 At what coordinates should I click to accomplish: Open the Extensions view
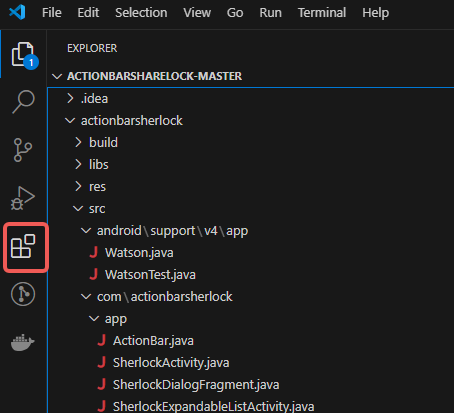click(x=23, y=246)
